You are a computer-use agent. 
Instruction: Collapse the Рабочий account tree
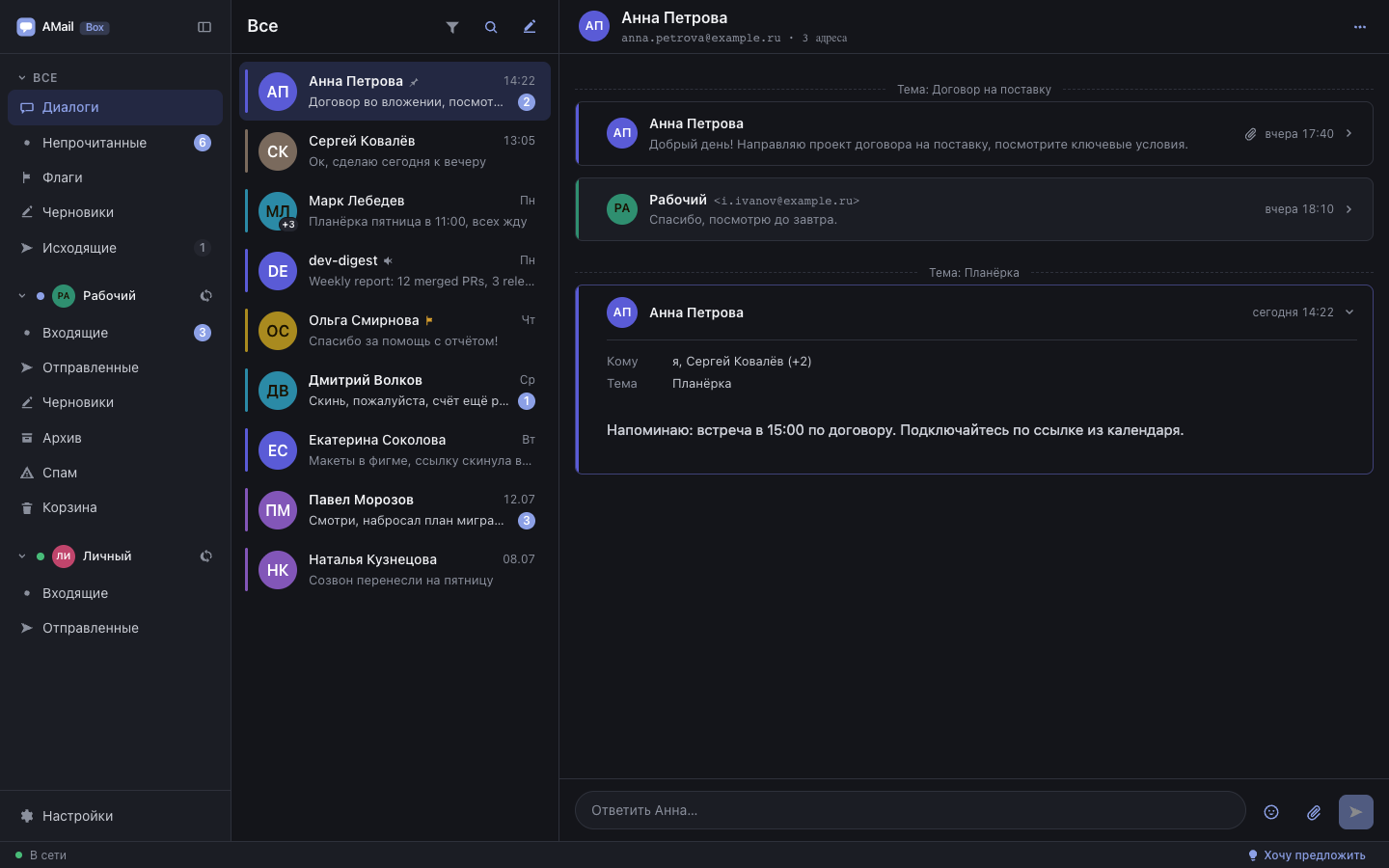pyautogui.click(x=22, y=296)
